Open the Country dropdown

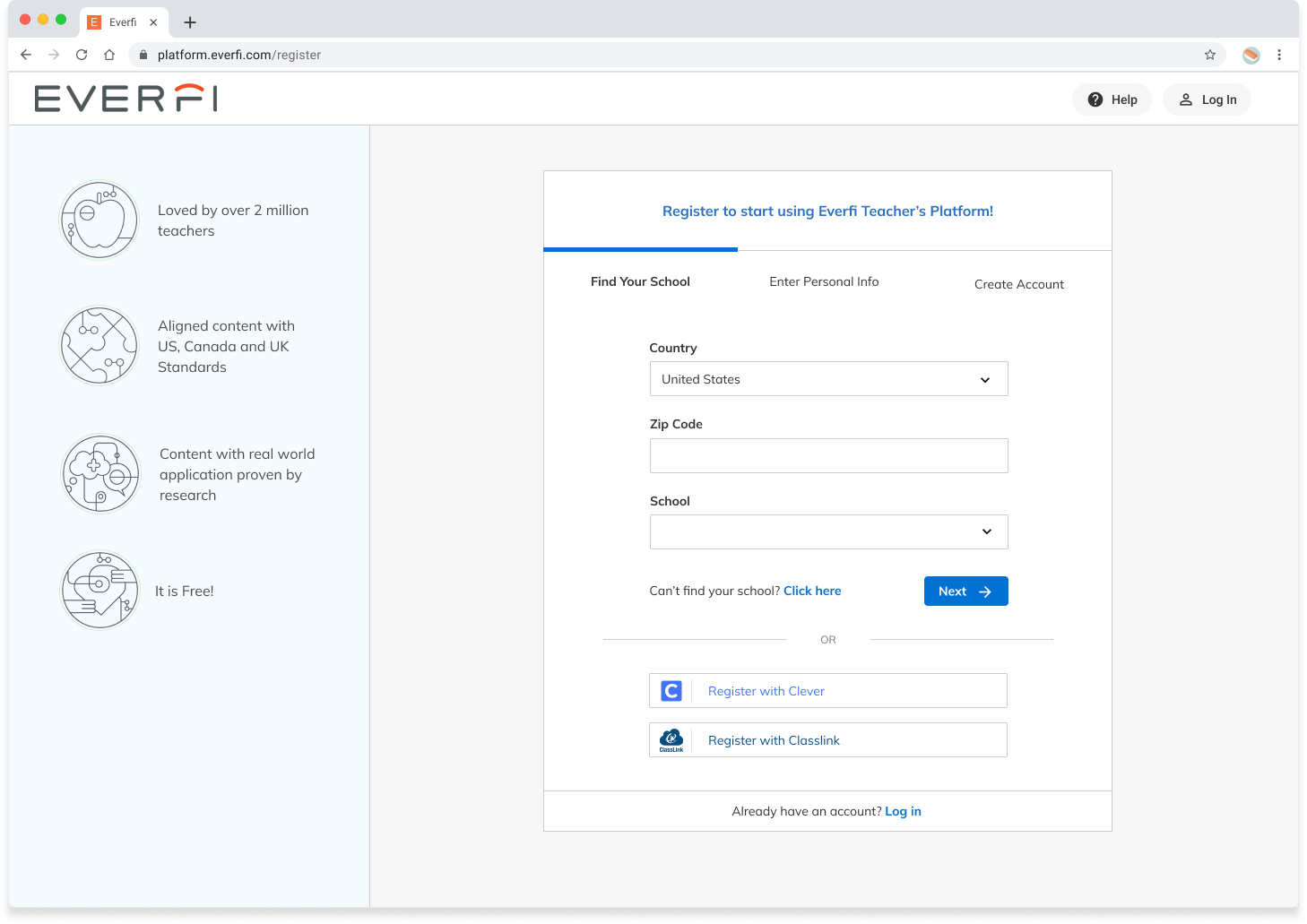(829, 379)
